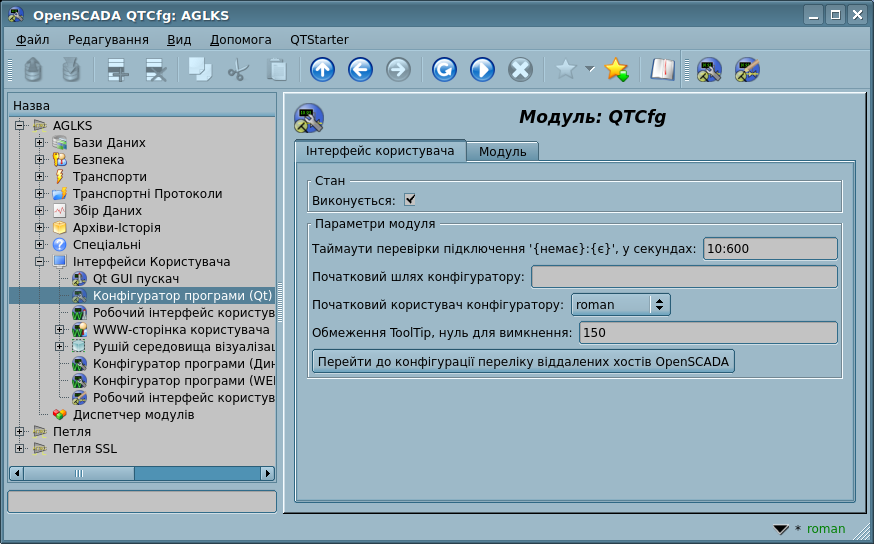Click the Back arrow toolbar icon
This screenshot has width=874, height=544.
(360, 69)
